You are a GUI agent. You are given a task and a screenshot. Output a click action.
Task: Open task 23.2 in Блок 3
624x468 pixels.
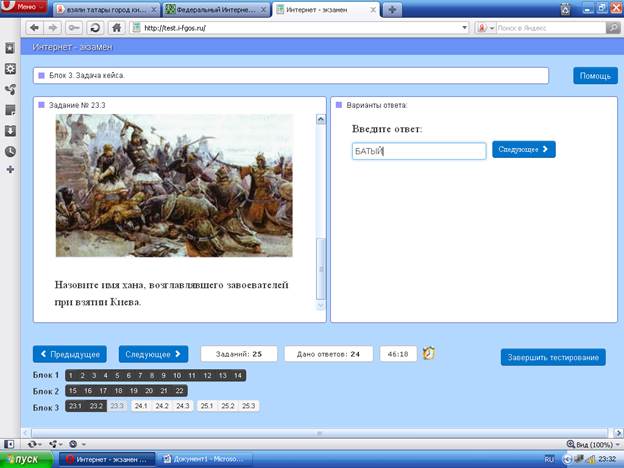[96, 406]
